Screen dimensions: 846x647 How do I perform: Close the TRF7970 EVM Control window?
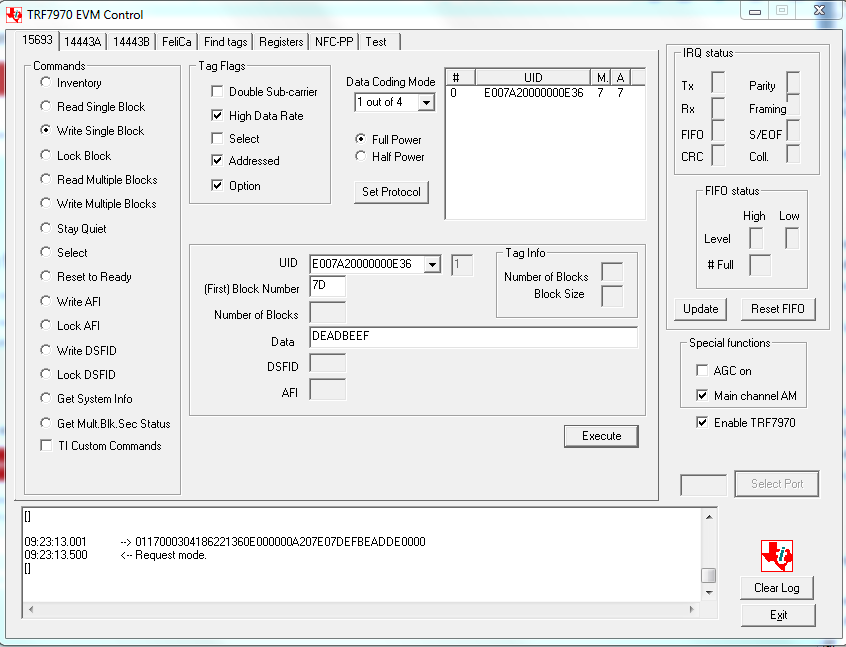coord(819,10)
